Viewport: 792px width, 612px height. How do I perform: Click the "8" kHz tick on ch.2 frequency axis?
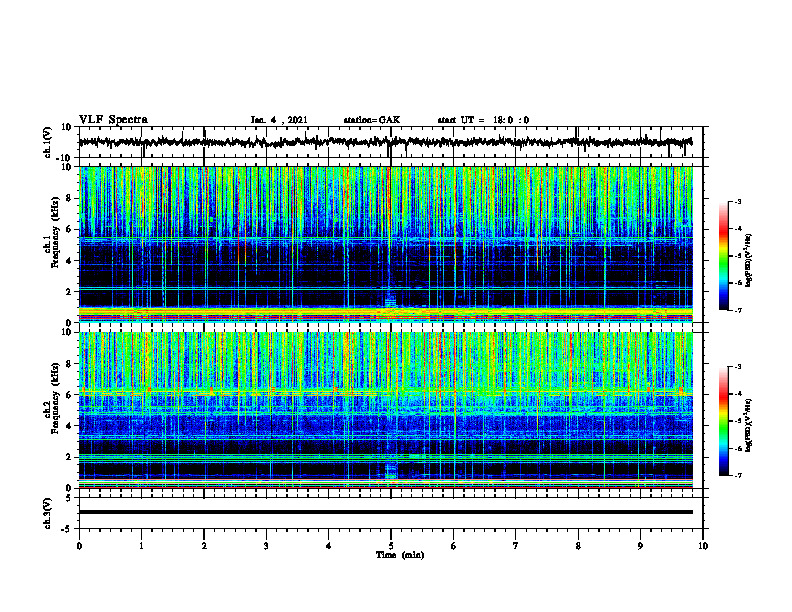[x=69, y=364]
